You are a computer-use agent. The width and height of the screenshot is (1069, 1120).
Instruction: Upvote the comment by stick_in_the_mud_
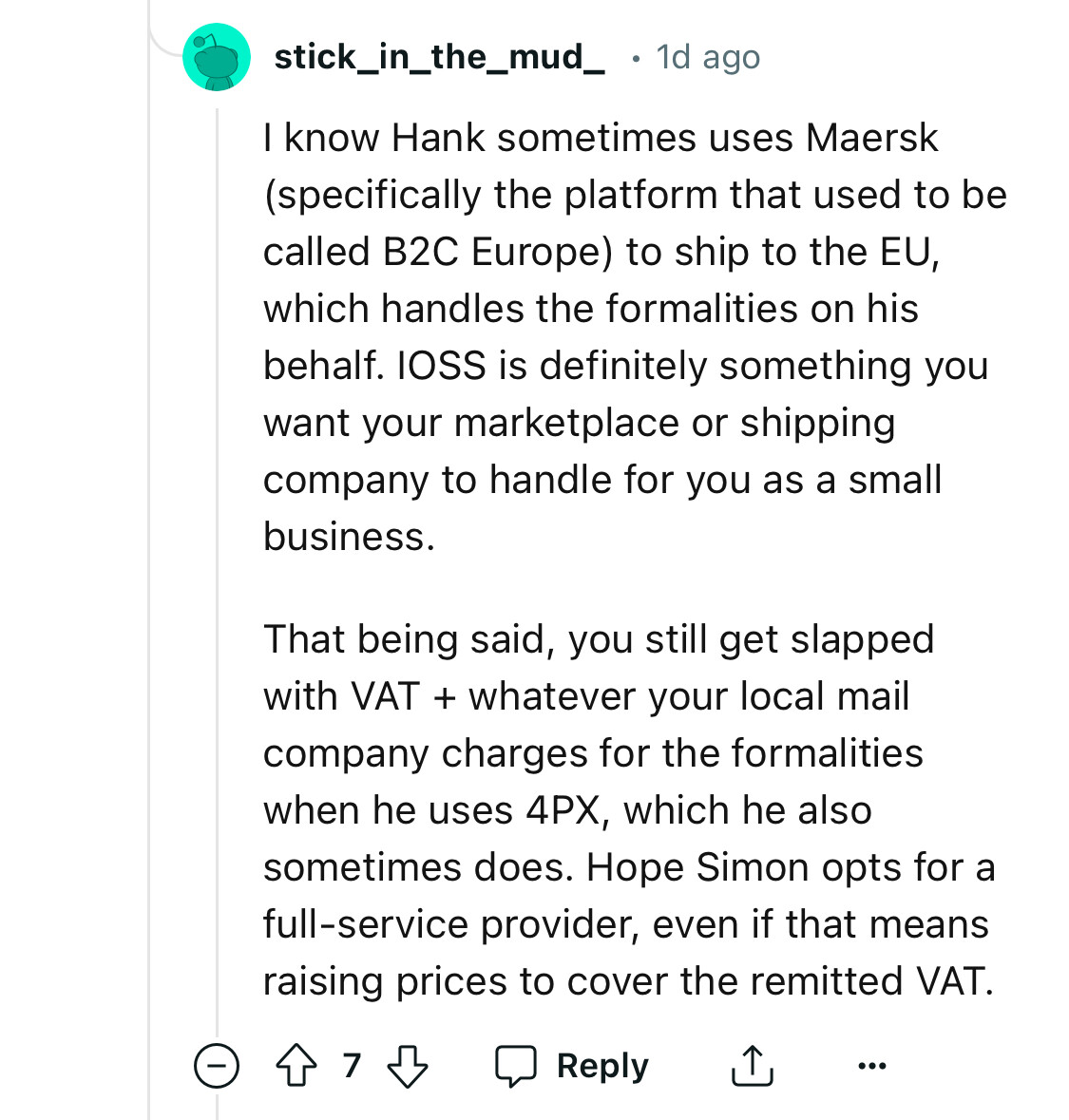296,1066
